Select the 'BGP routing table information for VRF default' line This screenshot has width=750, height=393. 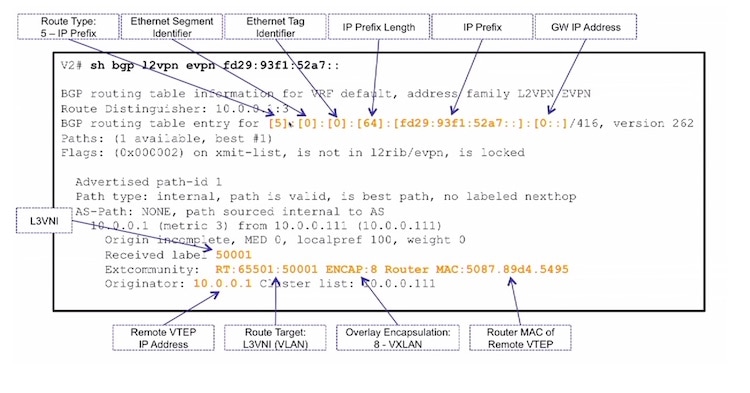click(x=326, y=94)
